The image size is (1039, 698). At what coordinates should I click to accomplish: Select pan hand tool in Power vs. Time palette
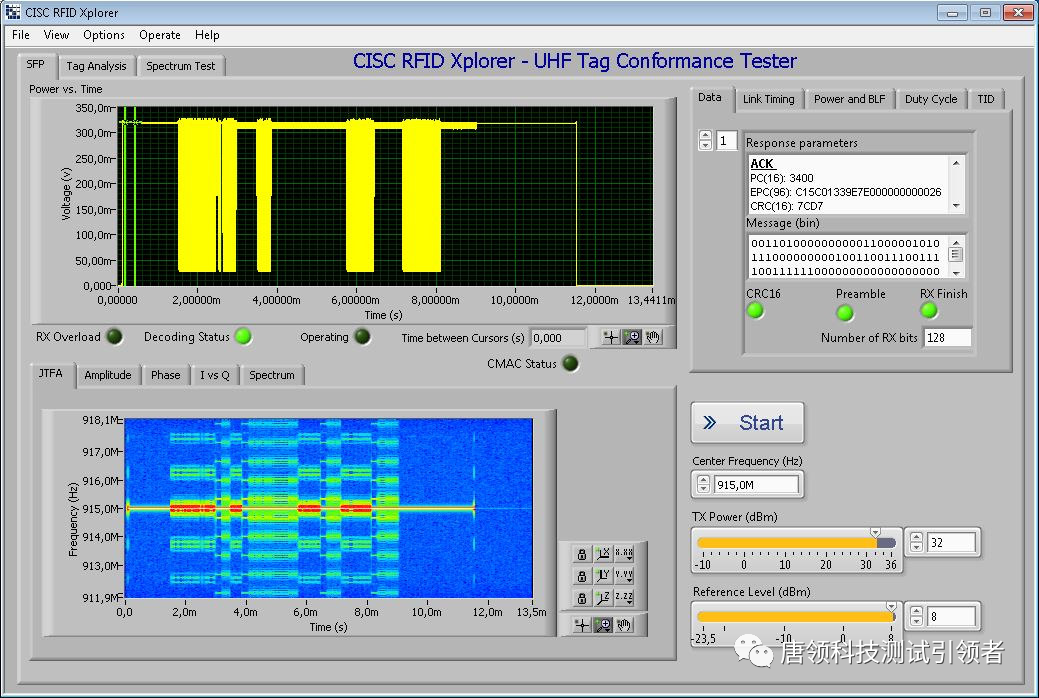[x=653, y=337]
